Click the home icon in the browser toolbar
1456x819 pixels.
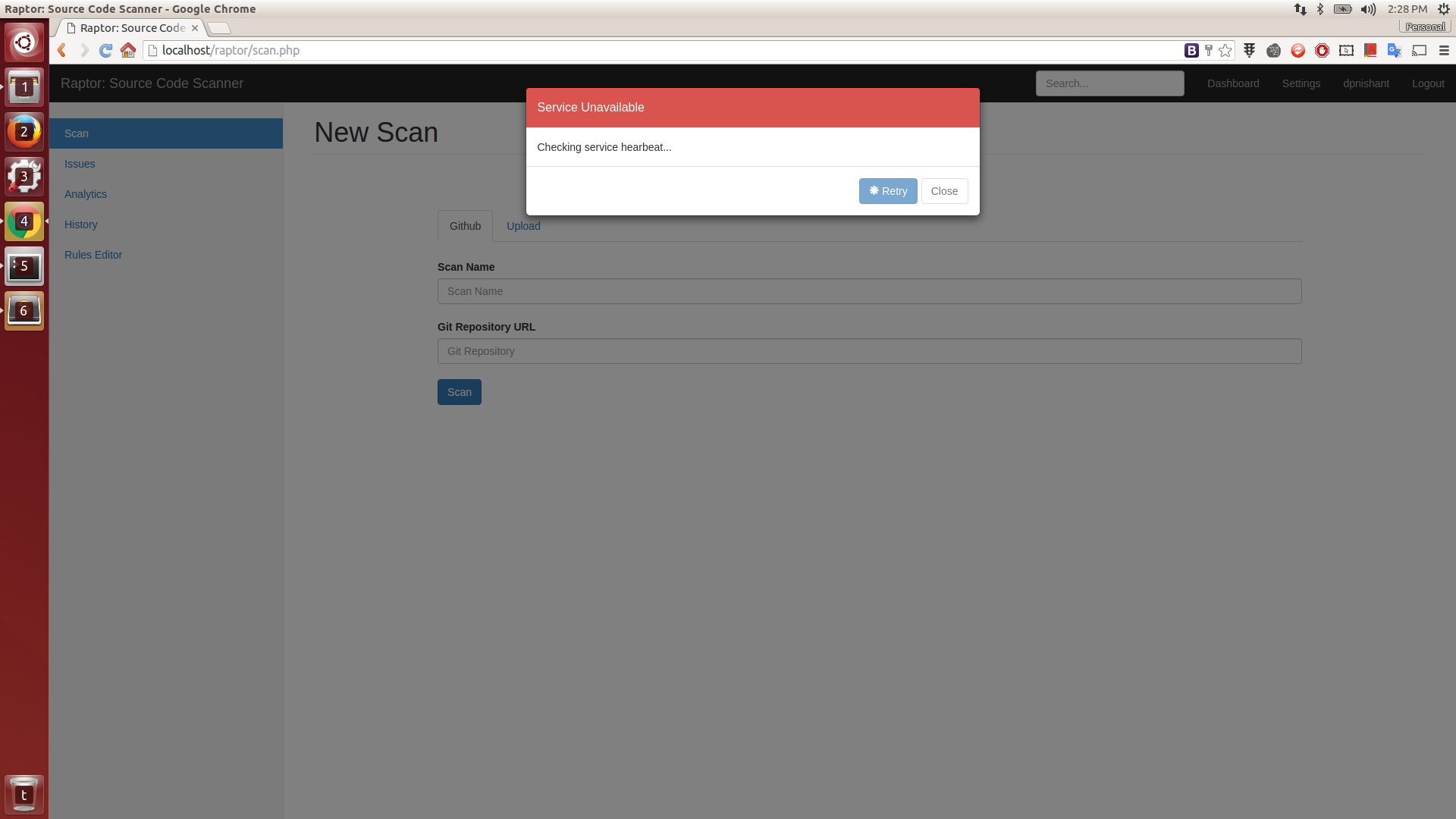pos(127,50)
